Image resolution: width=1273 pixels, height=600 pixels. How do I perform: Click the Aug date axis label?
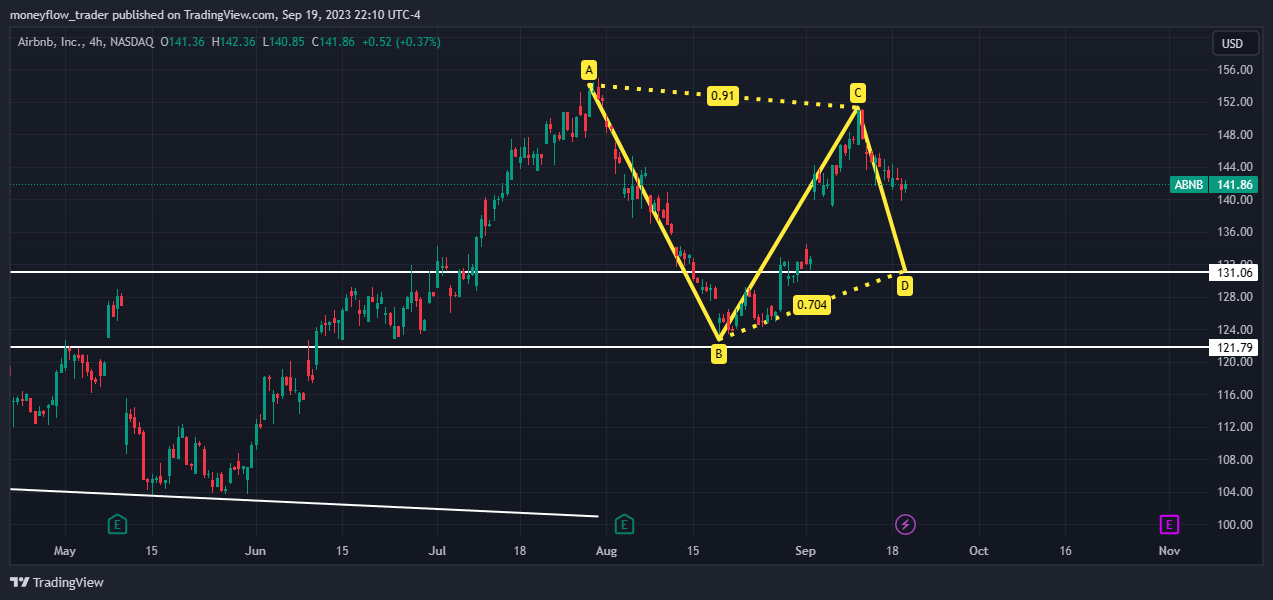(605, 551)
